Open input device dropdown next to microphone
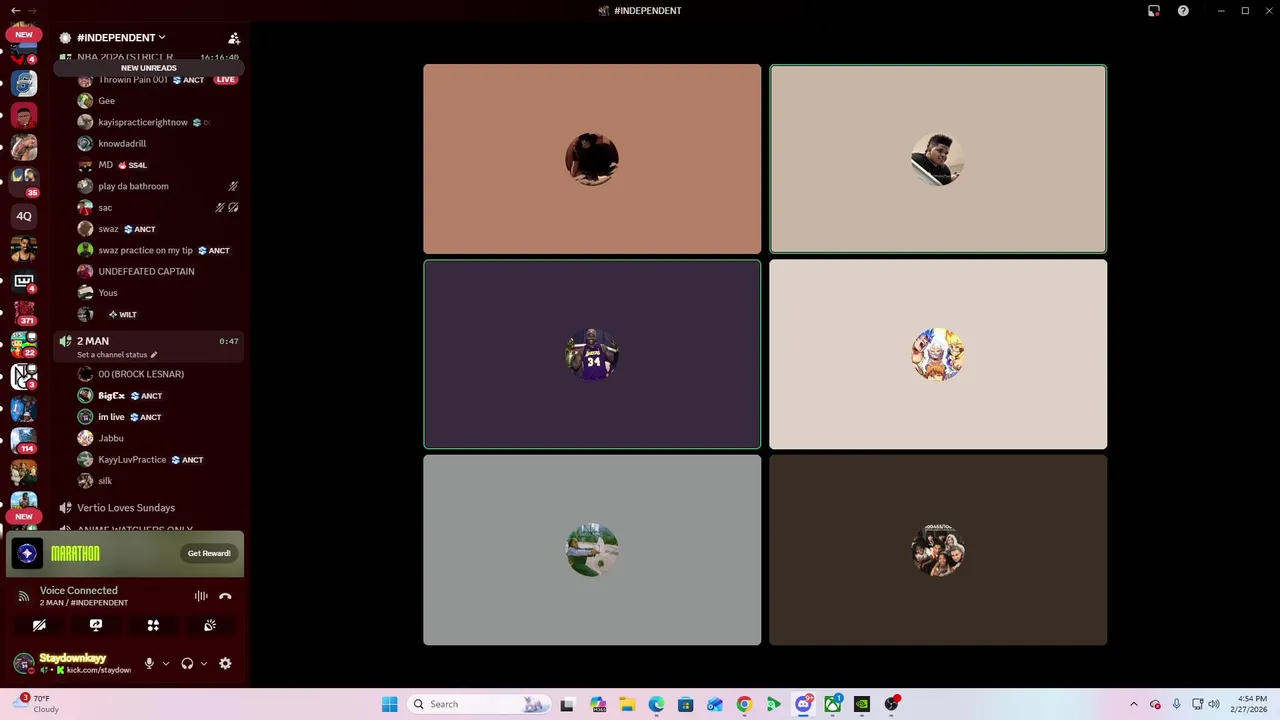The width and height of the screenshot is (1280, 720). coord(166,663)
